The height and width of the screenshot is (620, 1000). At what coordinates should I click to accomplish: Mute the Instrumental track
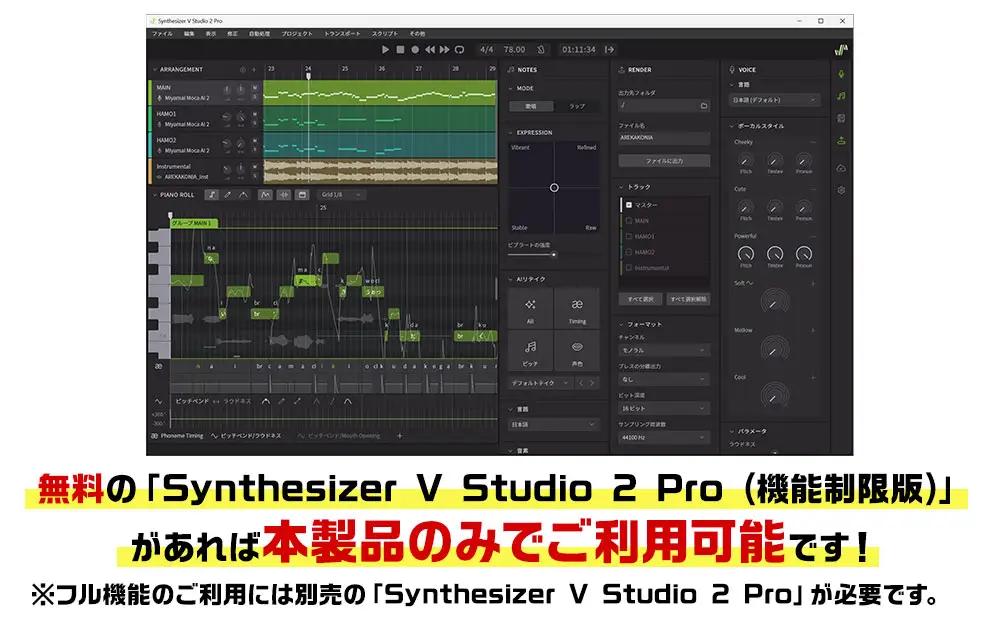[x=254, y=166]
